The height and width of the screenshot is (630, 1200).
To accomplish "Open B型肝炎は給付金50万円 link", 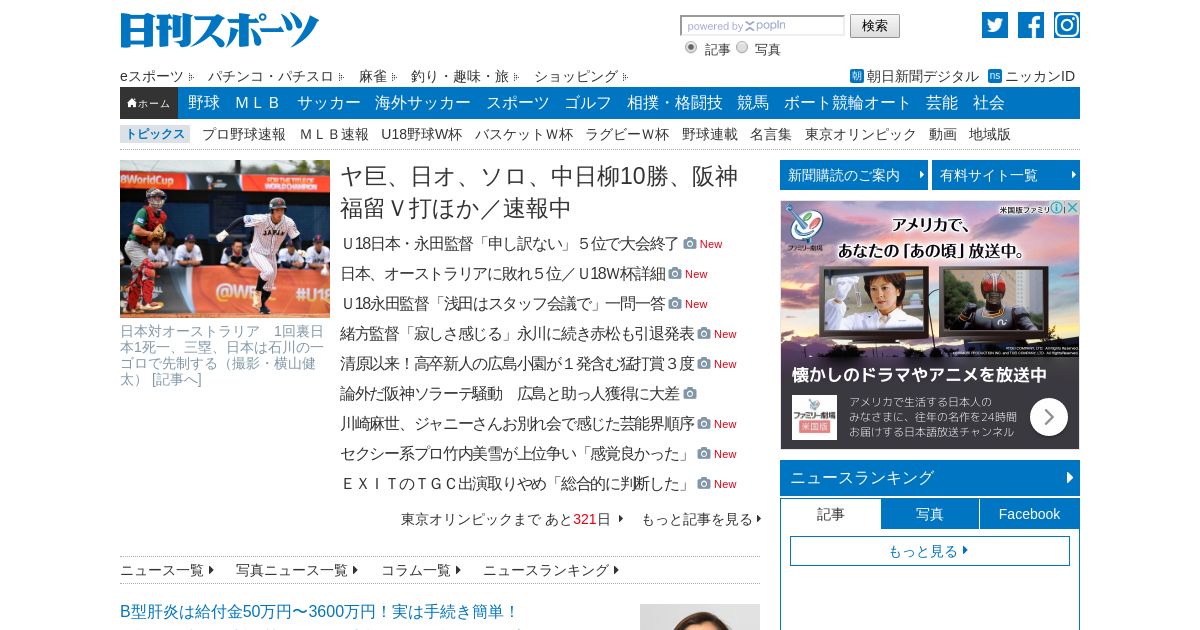I will point(319,611).
